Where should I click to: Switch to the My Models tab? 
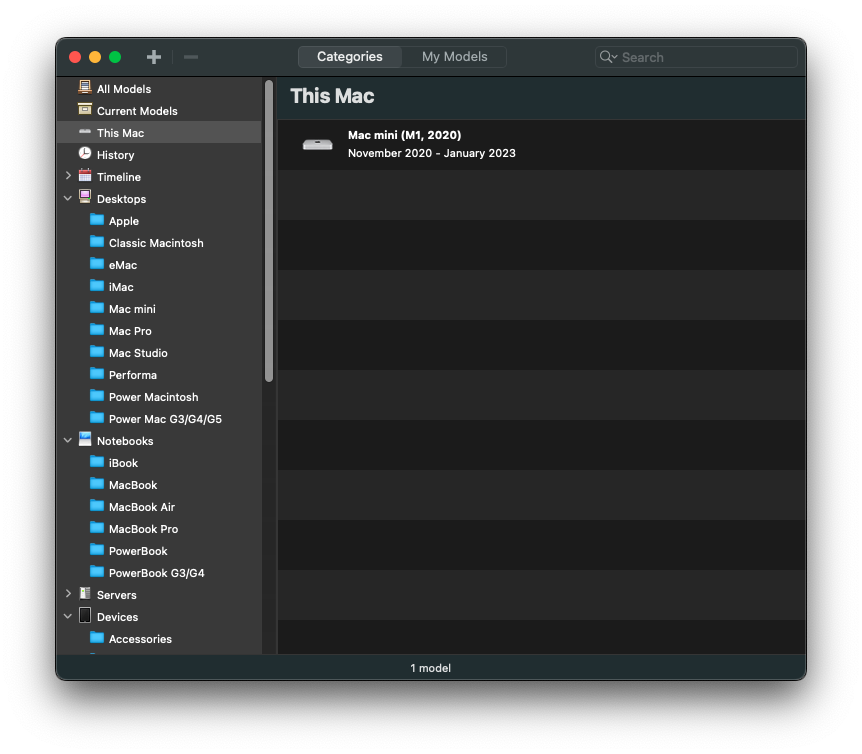pos(454,57)
